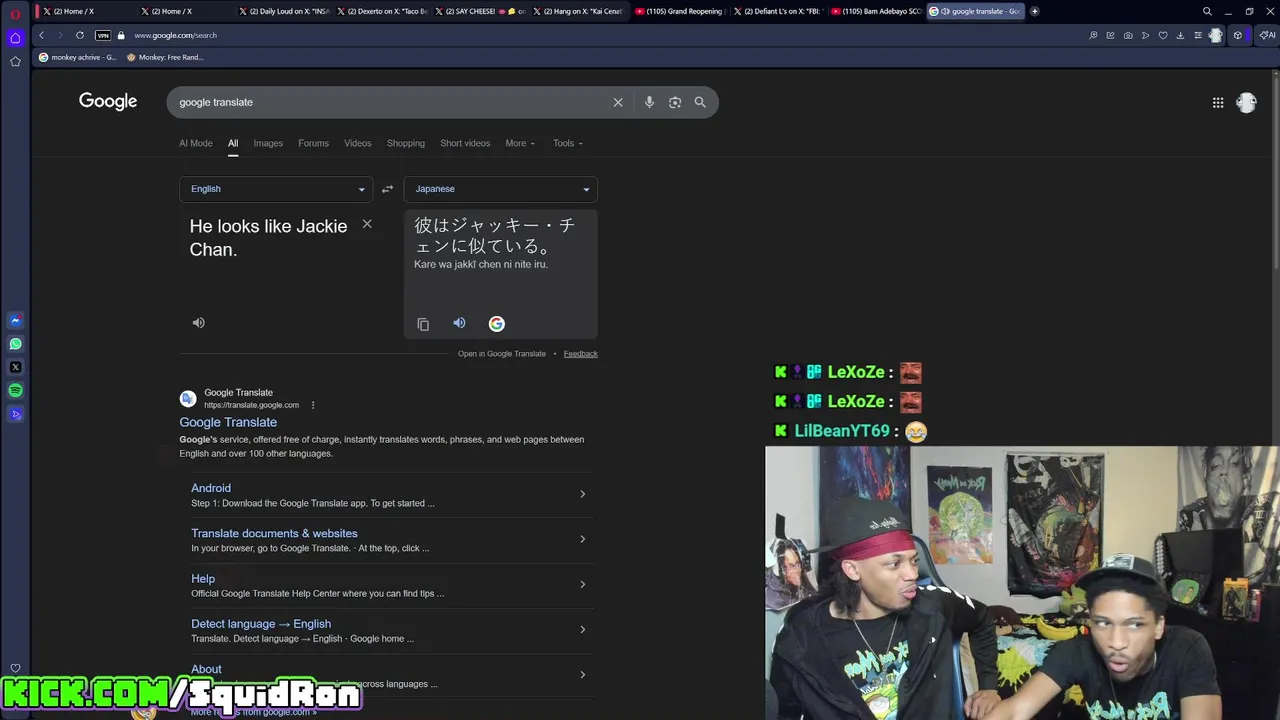Open WhatsApp in the sidebar
Screen dimensions: 1280x720
15,343
